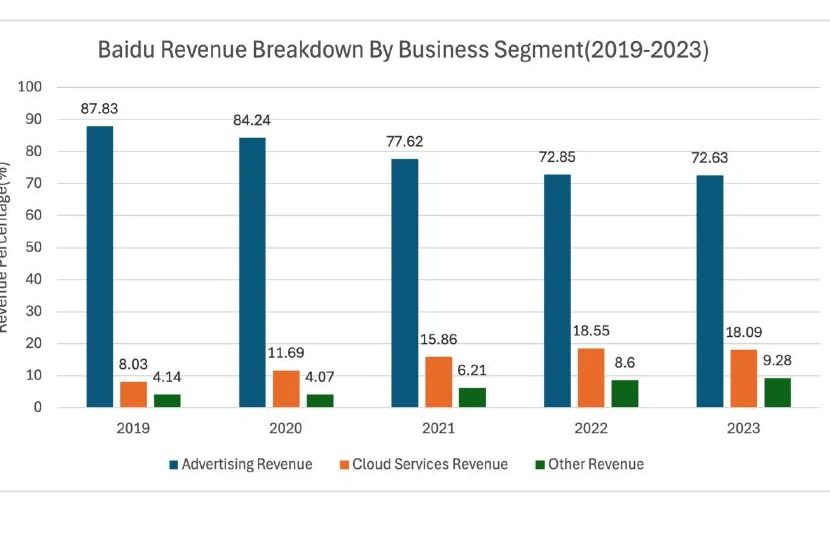The image size is (830, 555).
Task: Click the 2021 x-axis year label
Action: (438, 428)
